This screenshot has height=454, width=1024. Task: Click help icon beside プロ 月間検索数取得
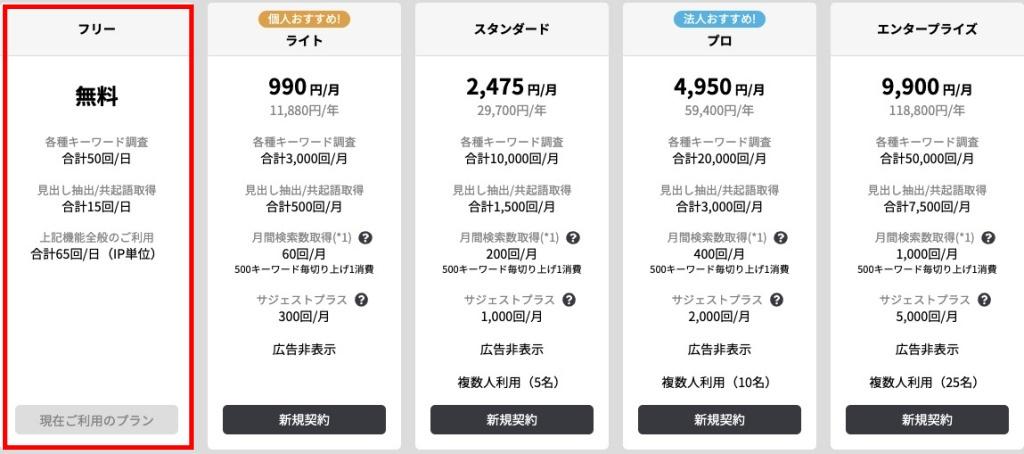780,238
